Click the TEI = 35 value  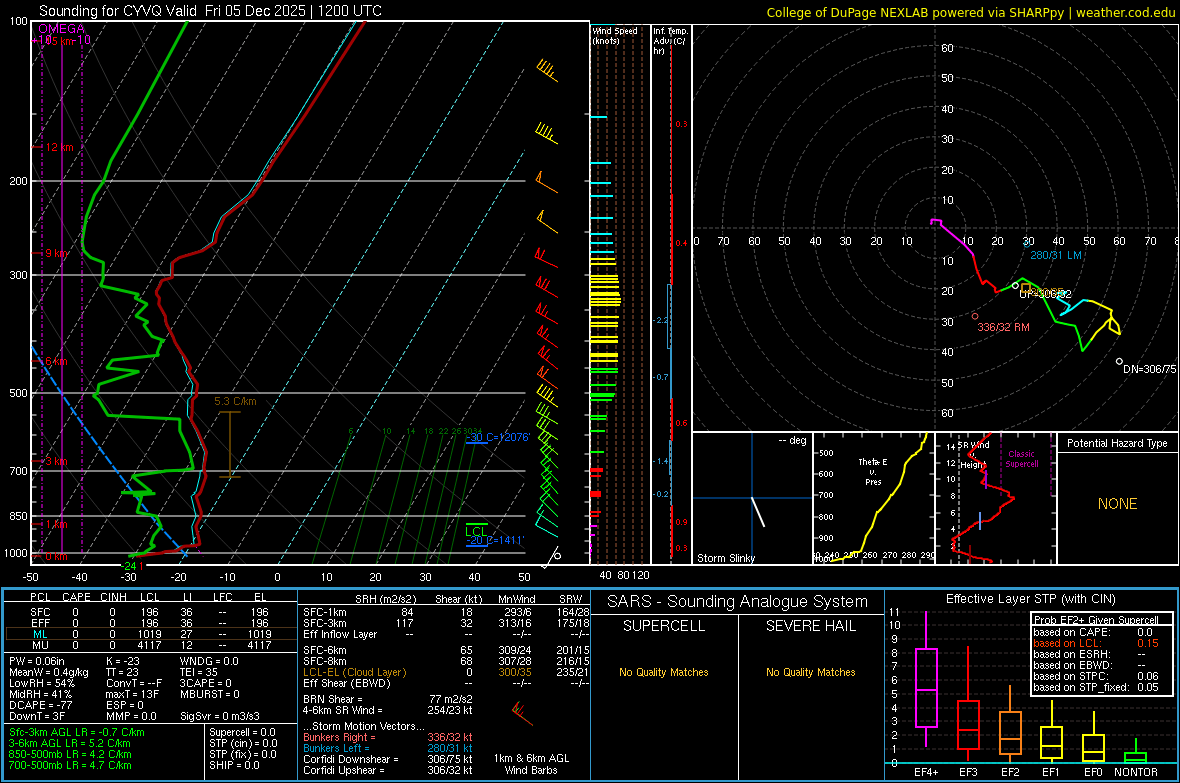pos(199,672)
